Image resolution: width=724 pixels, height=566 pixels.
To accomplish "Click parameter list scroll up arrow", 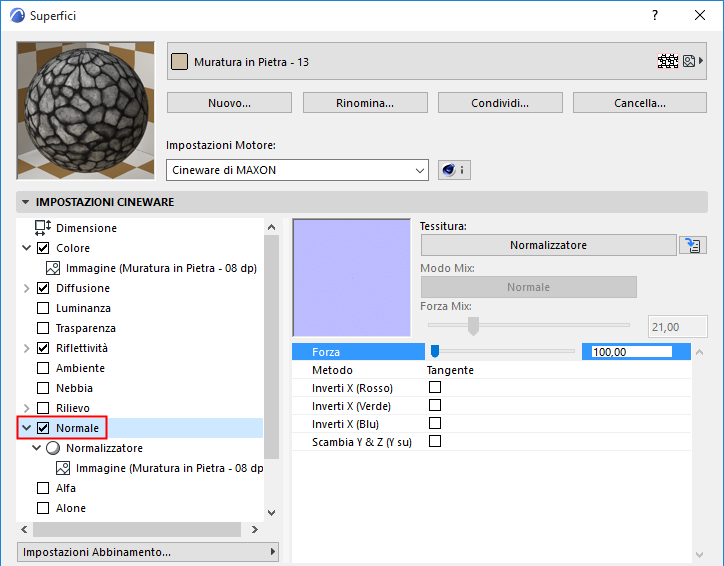I will pos(700,352).
